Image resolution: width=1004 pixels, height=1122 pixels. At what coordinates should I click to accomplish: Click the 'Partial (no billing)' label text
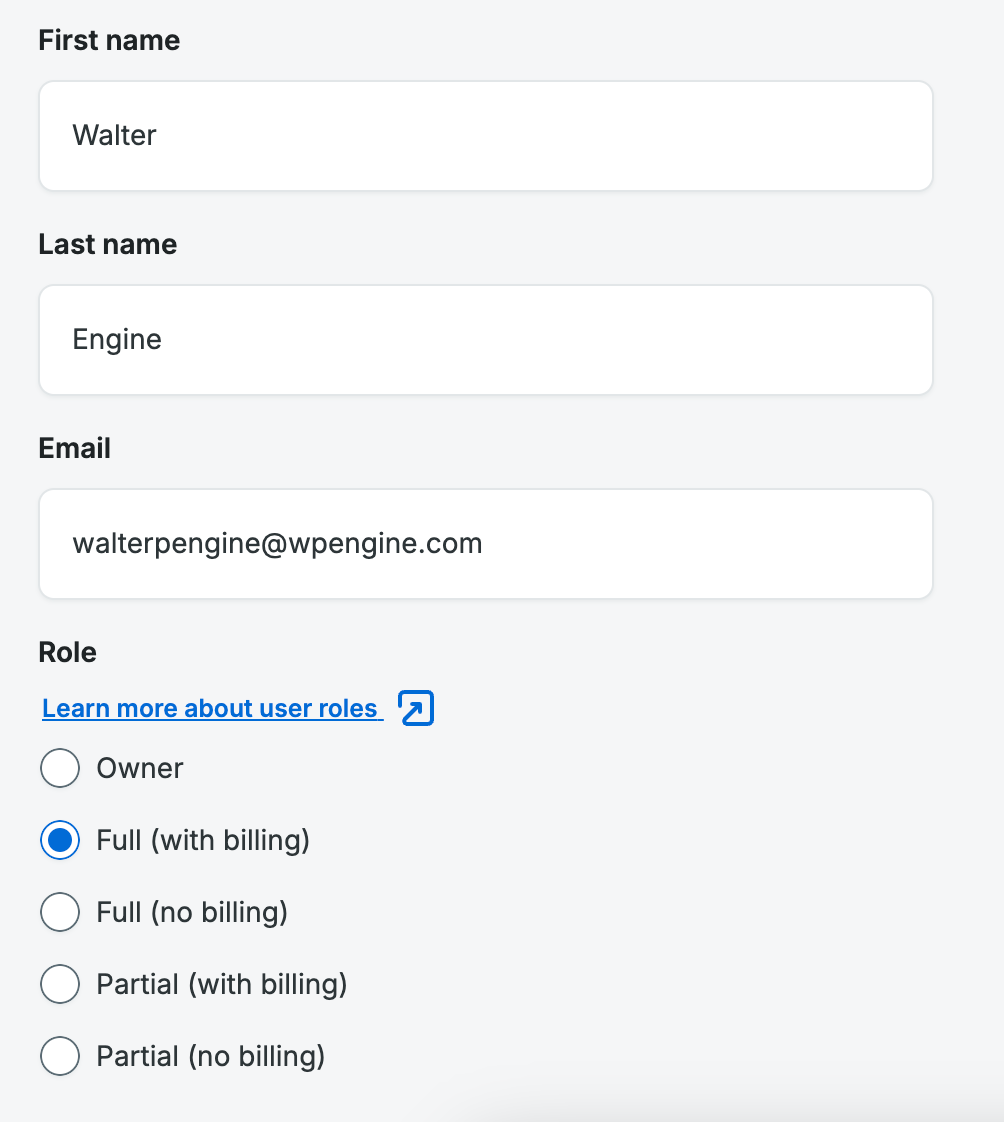[x=211, y=1056]
